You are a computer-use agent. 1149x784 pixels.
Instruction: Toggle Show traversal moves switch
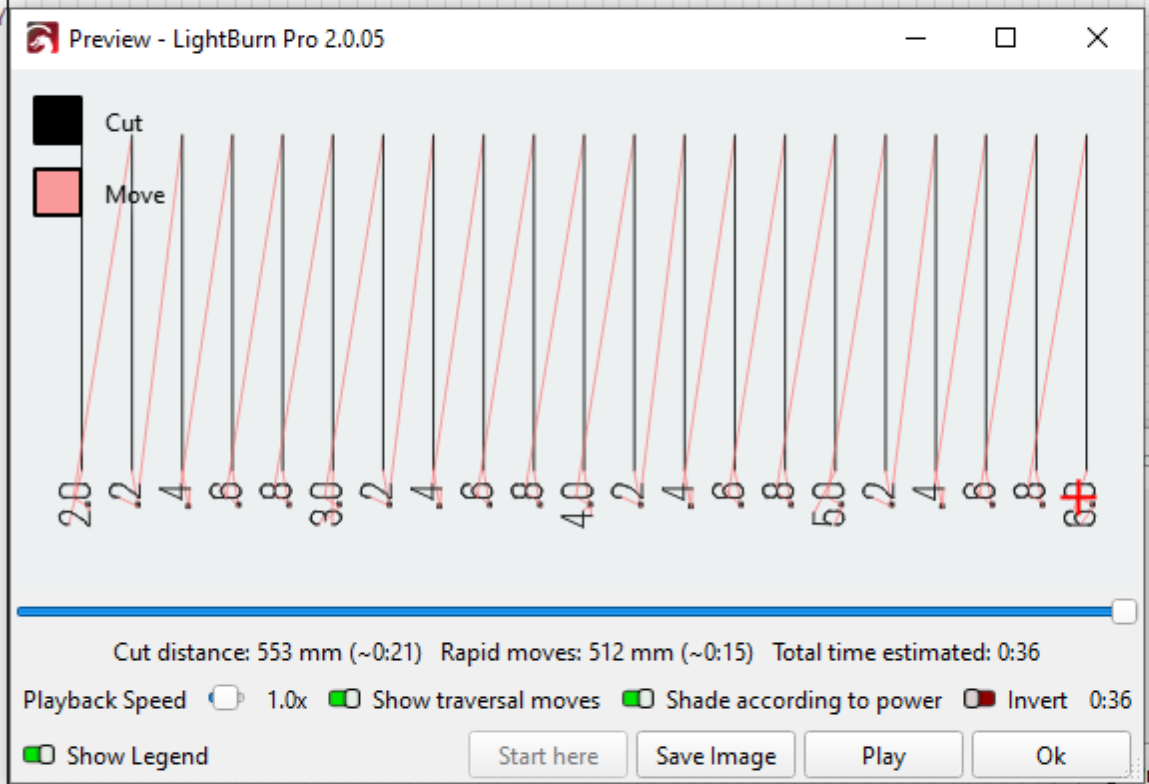click(345, 700)
